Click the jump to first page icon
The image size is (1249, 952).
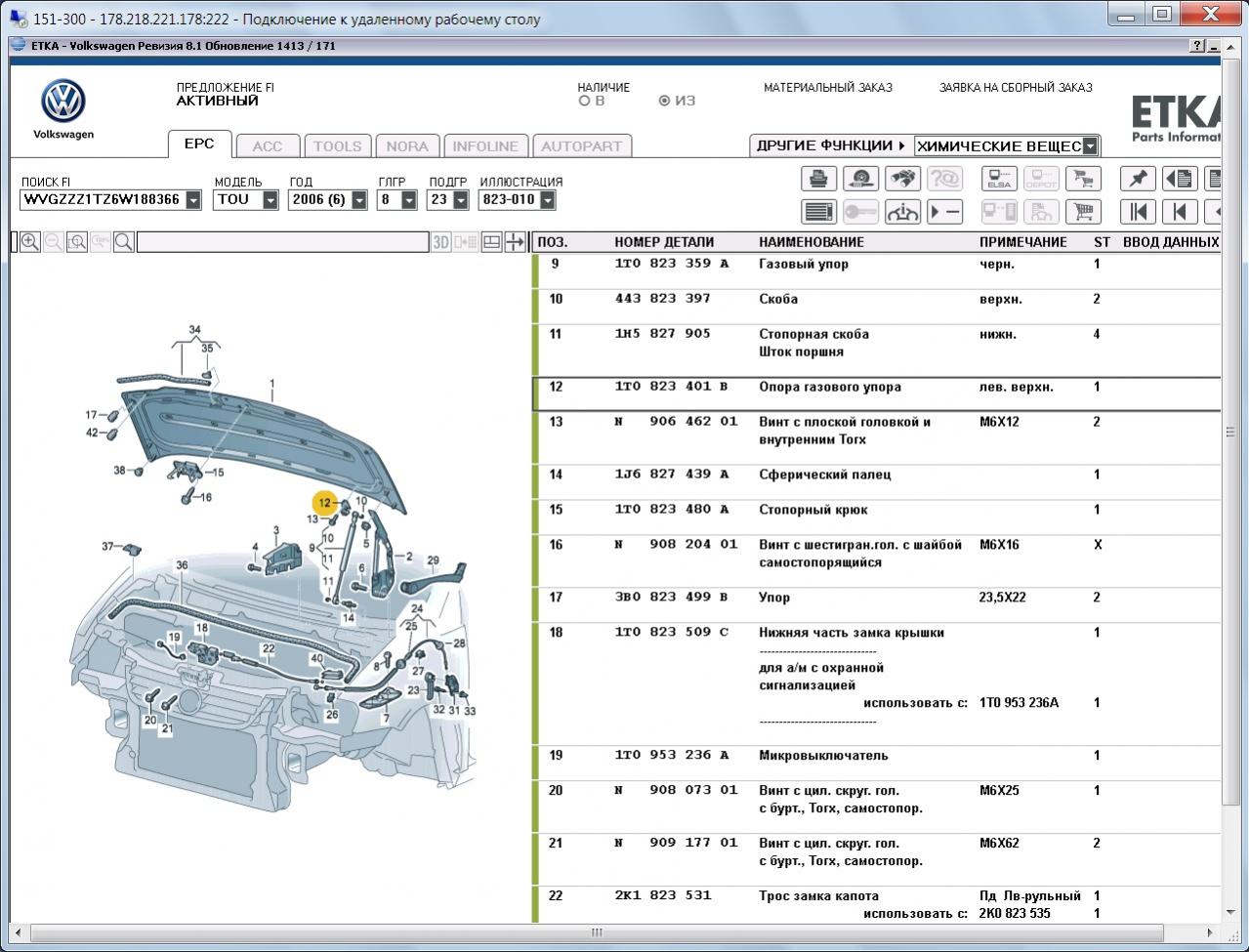coord(1138,212)
